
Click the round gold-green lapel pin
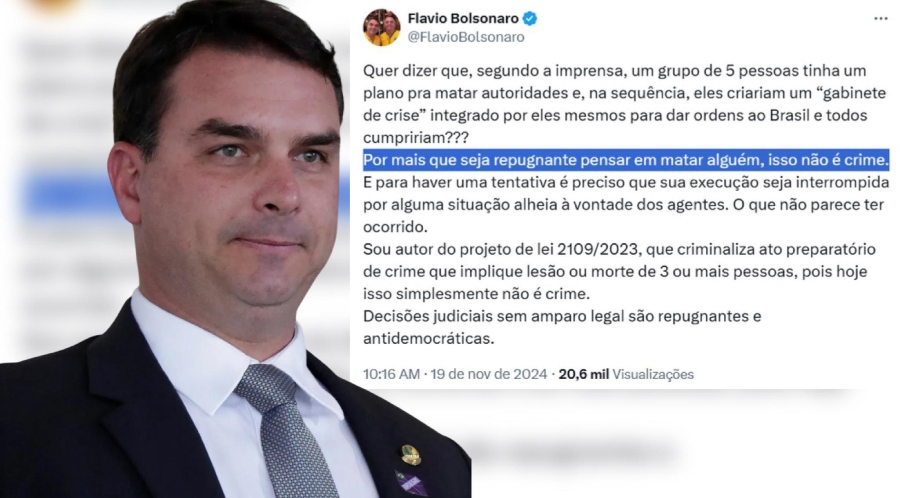pos(410,454)
